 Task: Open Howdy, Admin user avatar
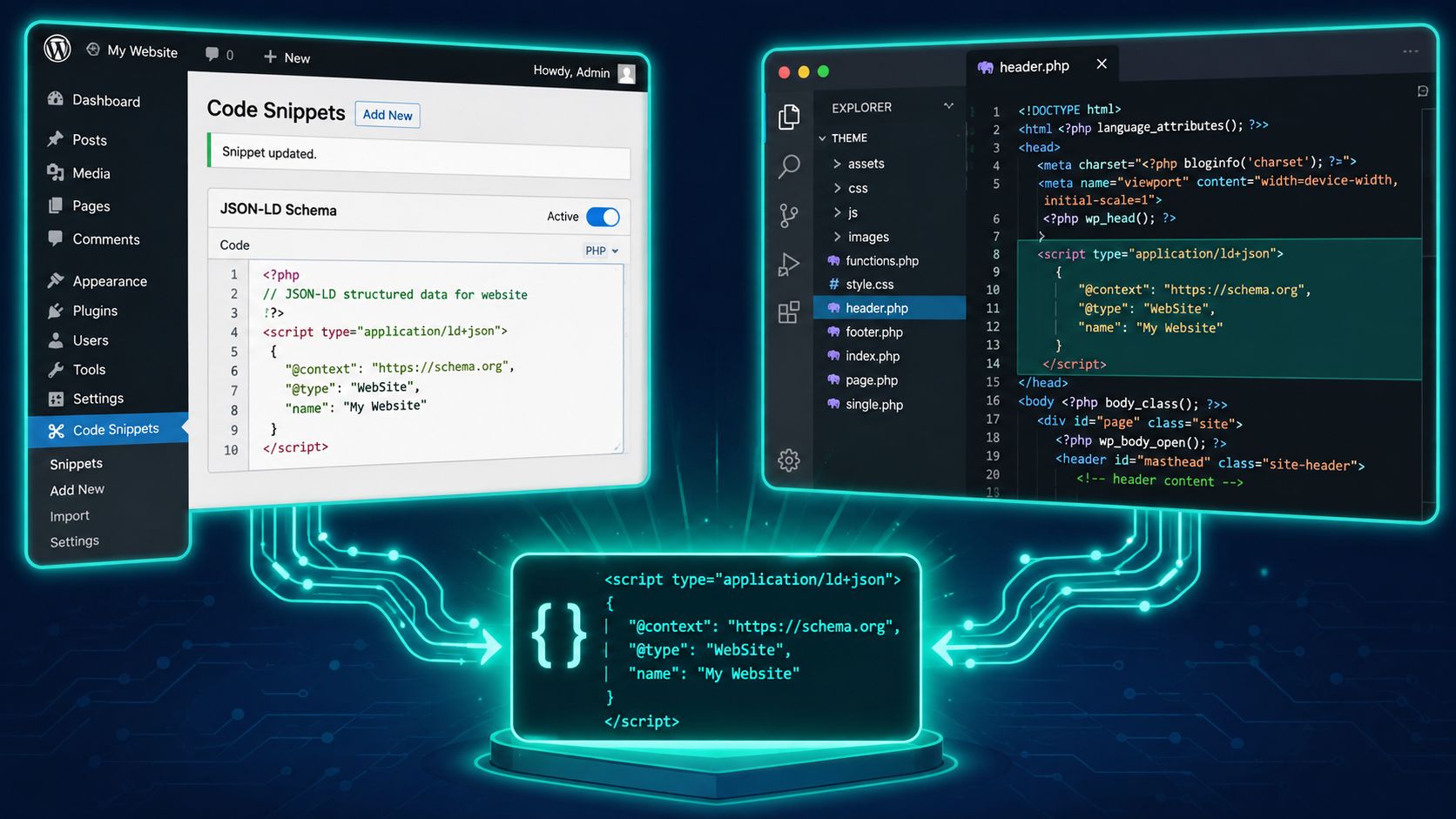click(x=626, y=74)
